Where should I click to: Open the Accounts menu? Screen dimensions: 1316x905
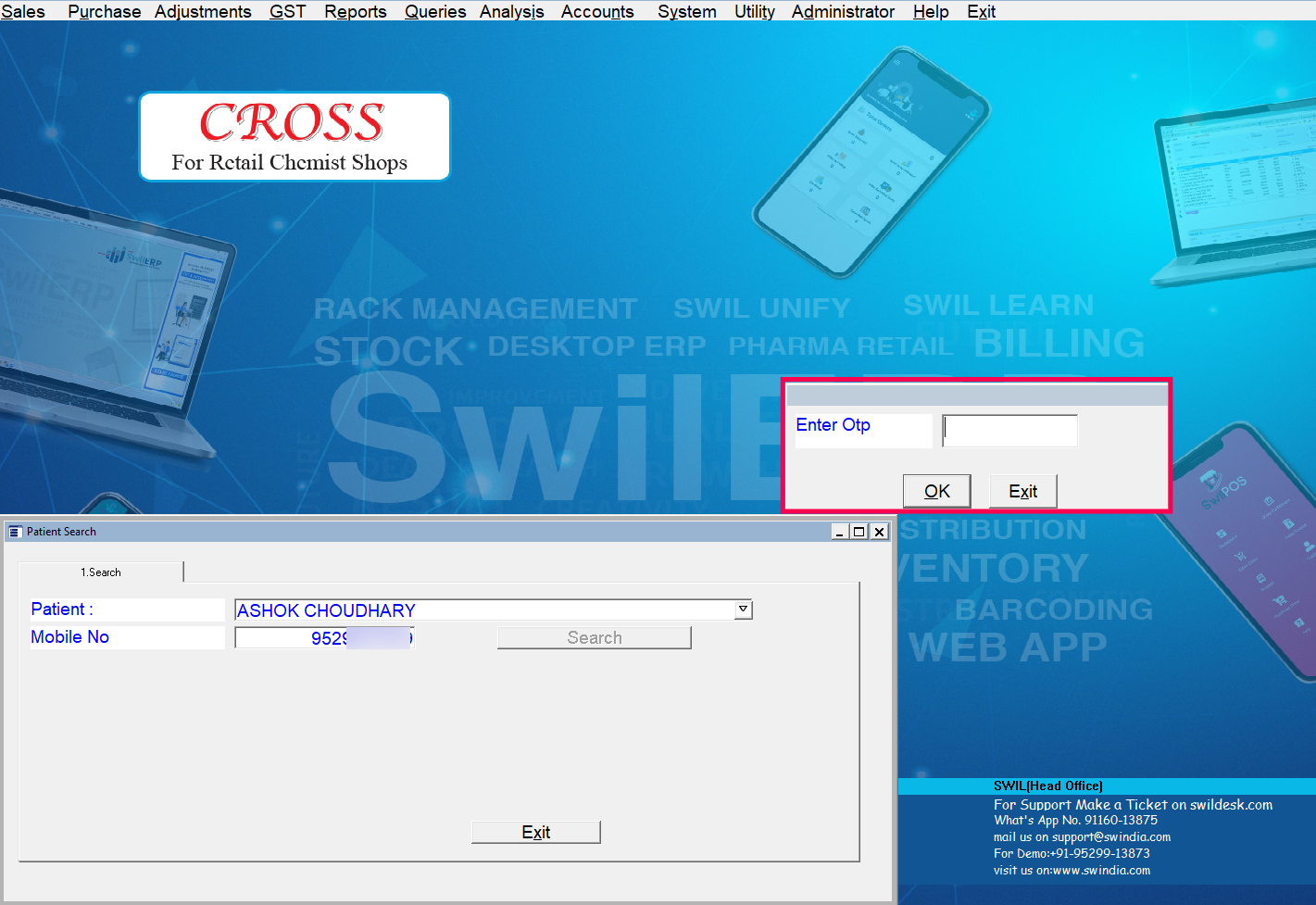[x=597, y=11]
